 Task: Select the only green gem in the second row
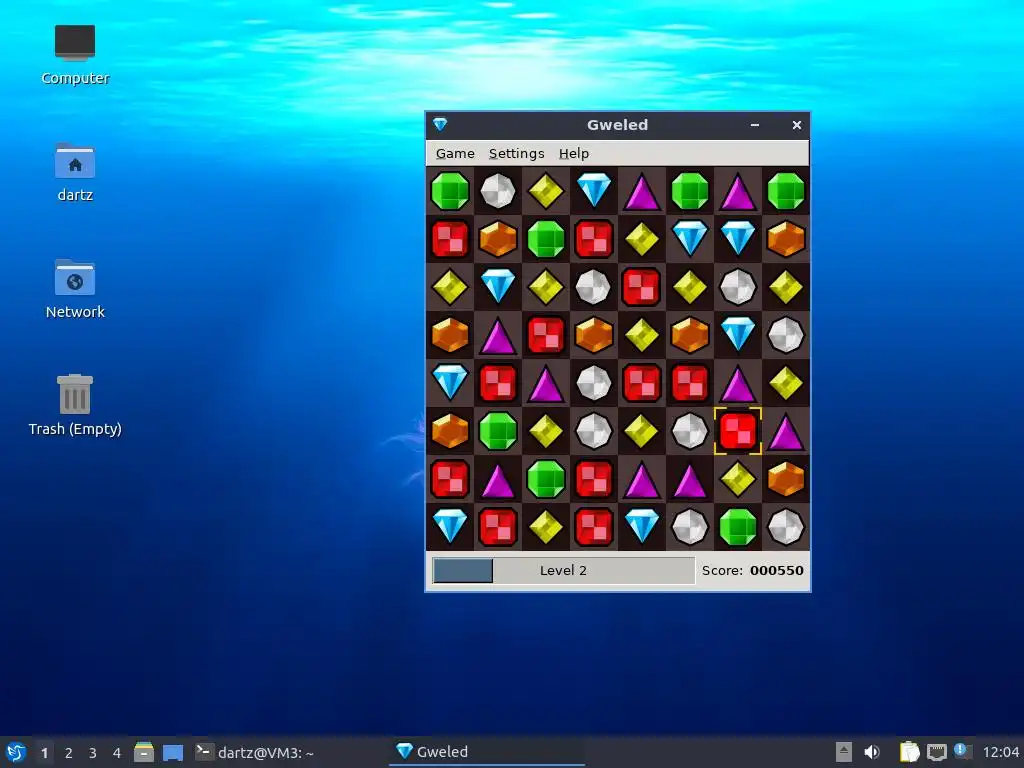(x=546, y=239)
